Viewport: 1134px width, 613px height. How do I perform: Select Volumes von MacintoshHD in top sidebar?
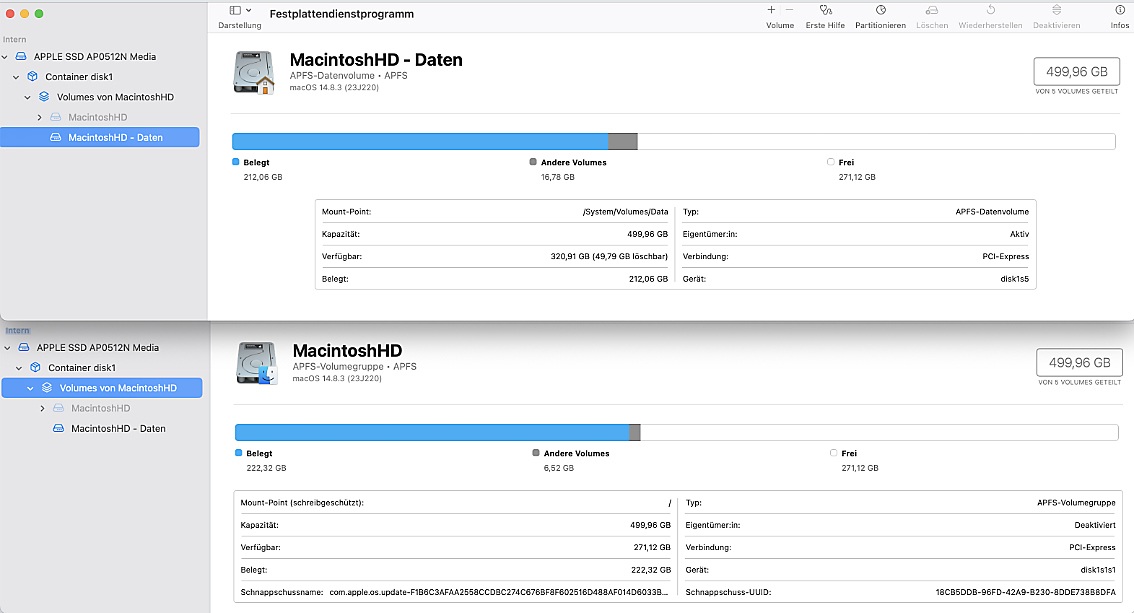point(115,97)
